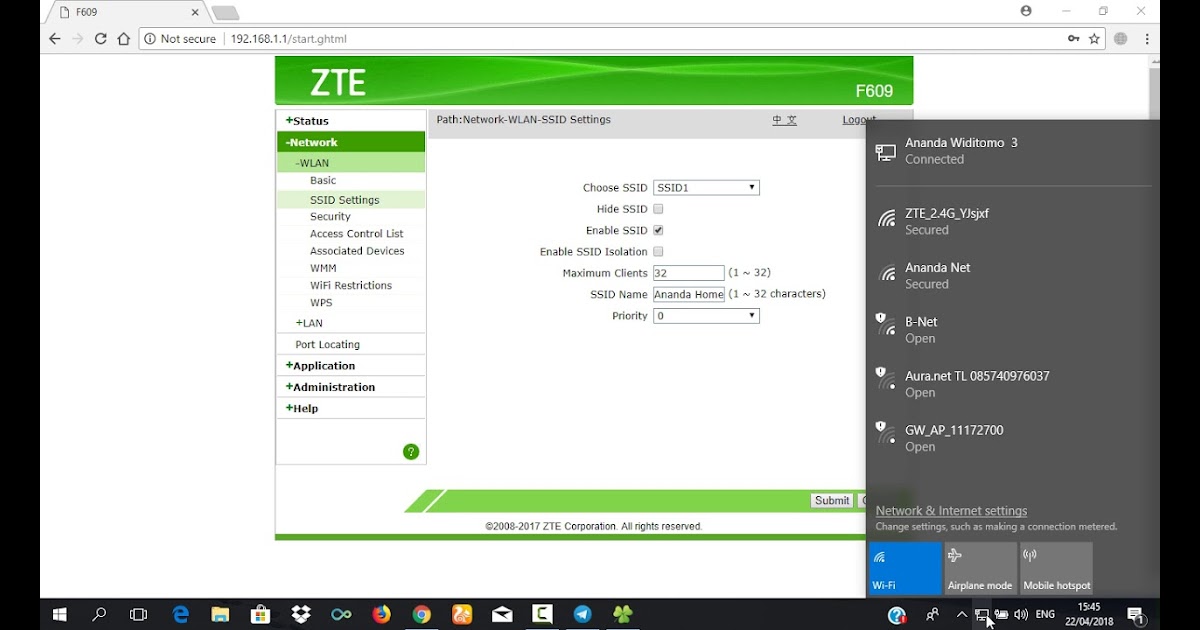
Task: Open WiFi Restrictions page
Action: click(351, 286)
